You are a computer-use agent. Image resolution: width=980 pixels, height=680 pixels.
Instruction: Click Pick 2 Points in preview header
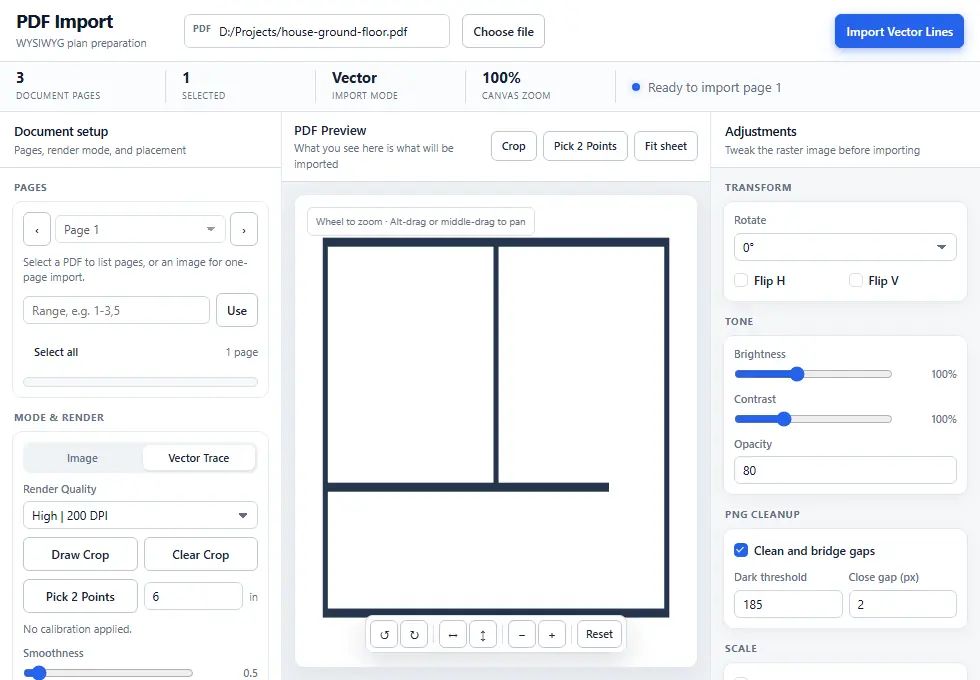coord(585,146)
